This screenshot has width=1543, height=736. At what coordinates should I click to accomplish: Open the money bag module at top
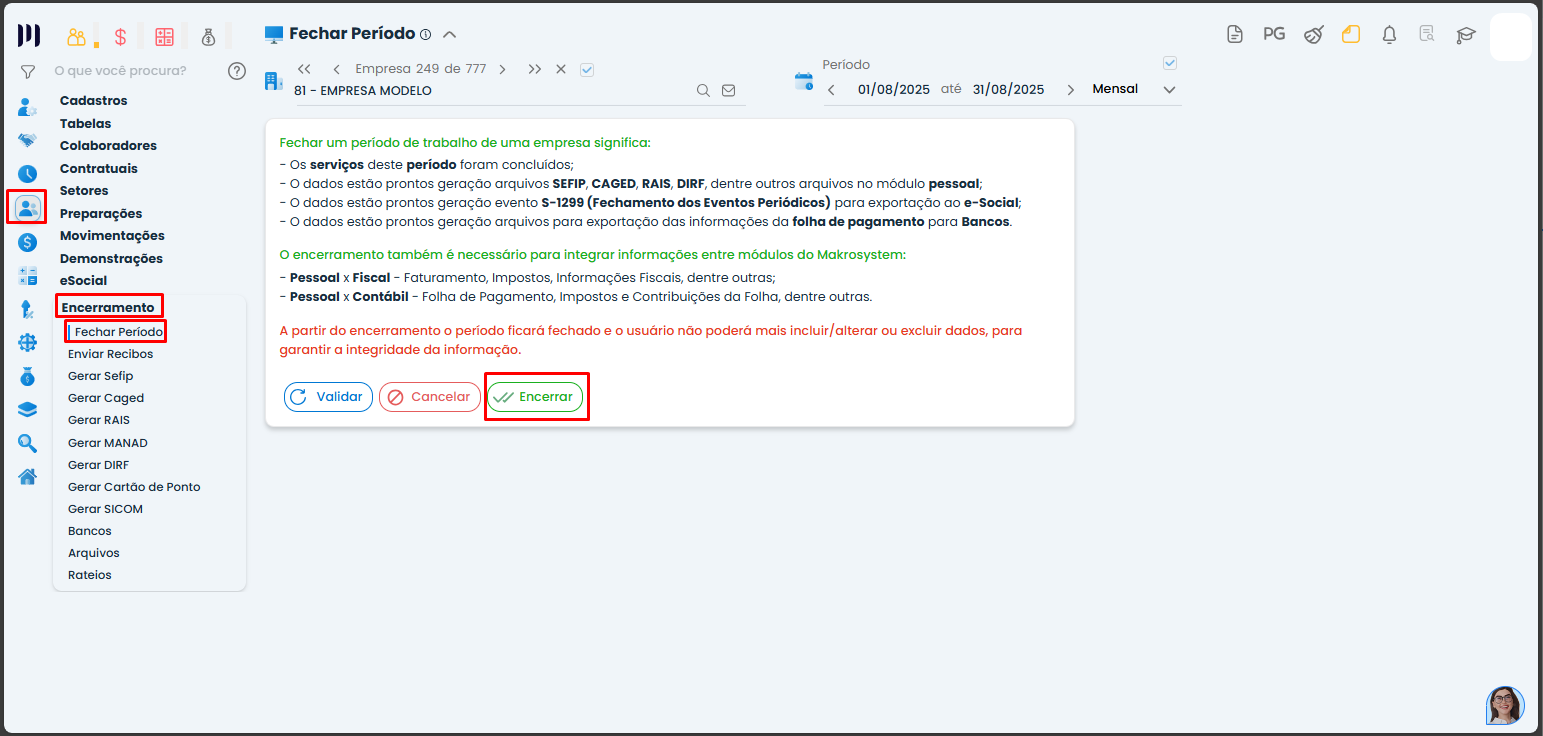tap(208, 37)
